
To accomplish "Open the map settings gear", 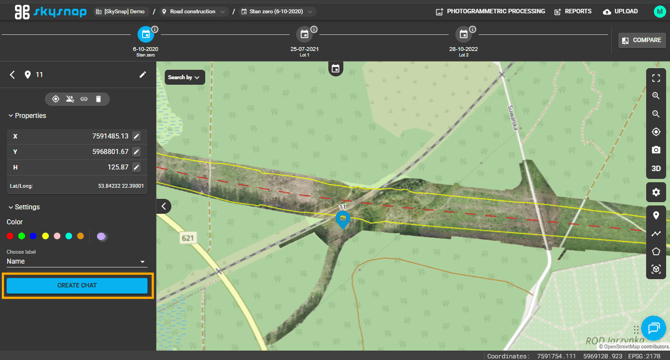I will click(656, 192).
